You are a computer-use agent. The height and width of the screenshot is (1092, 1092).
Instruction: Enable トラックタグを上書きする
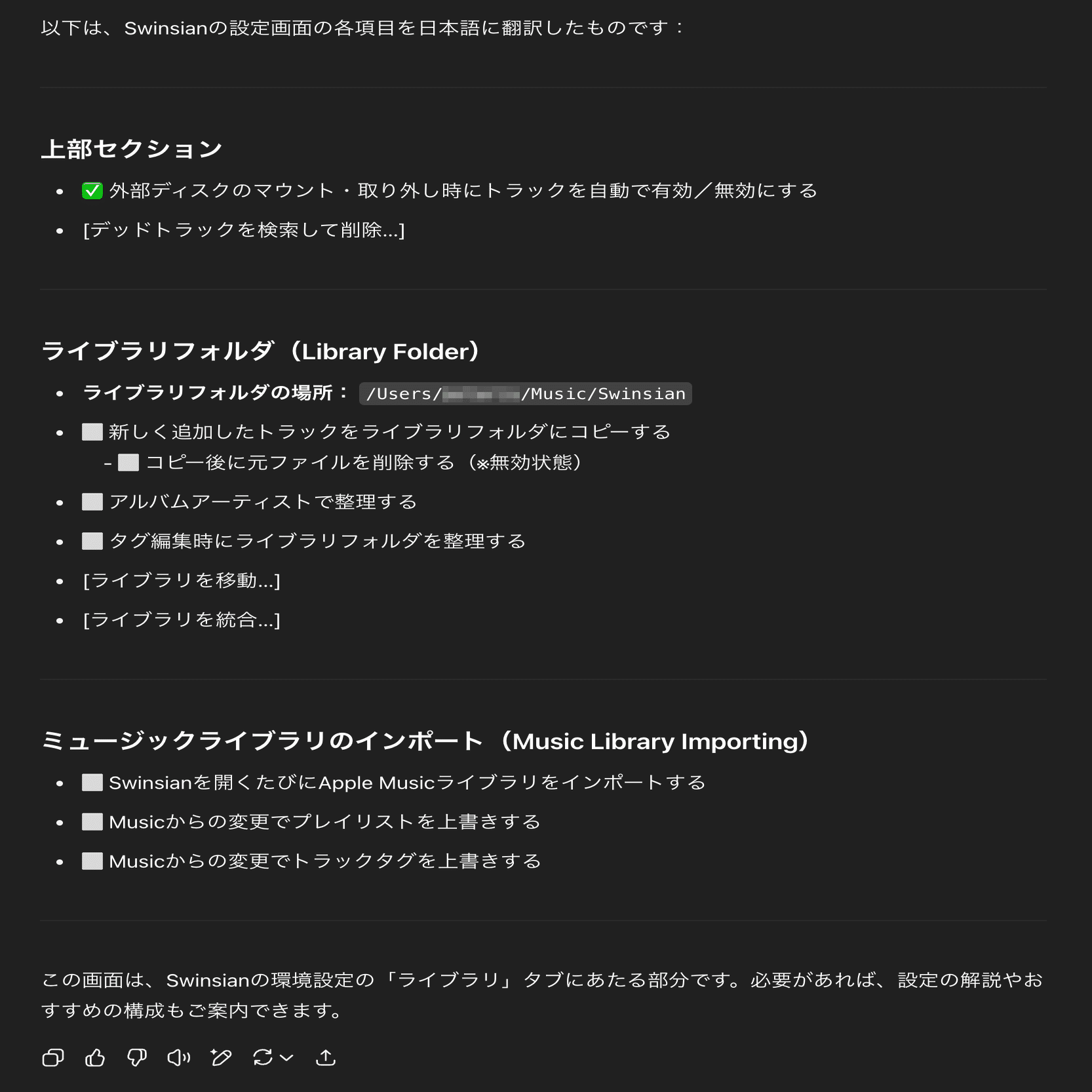(x=92, y=861)
